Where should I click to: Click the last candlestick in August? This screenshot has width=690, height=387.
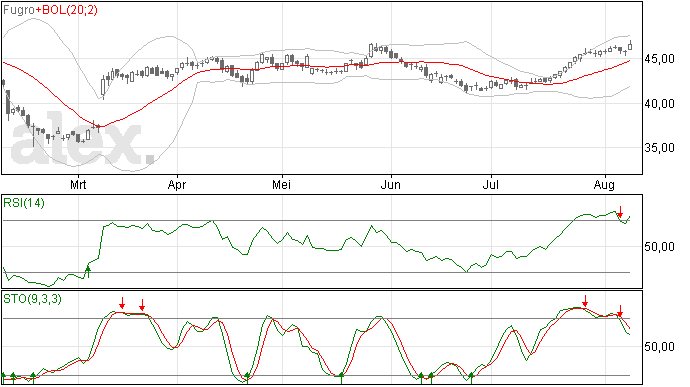631,45
